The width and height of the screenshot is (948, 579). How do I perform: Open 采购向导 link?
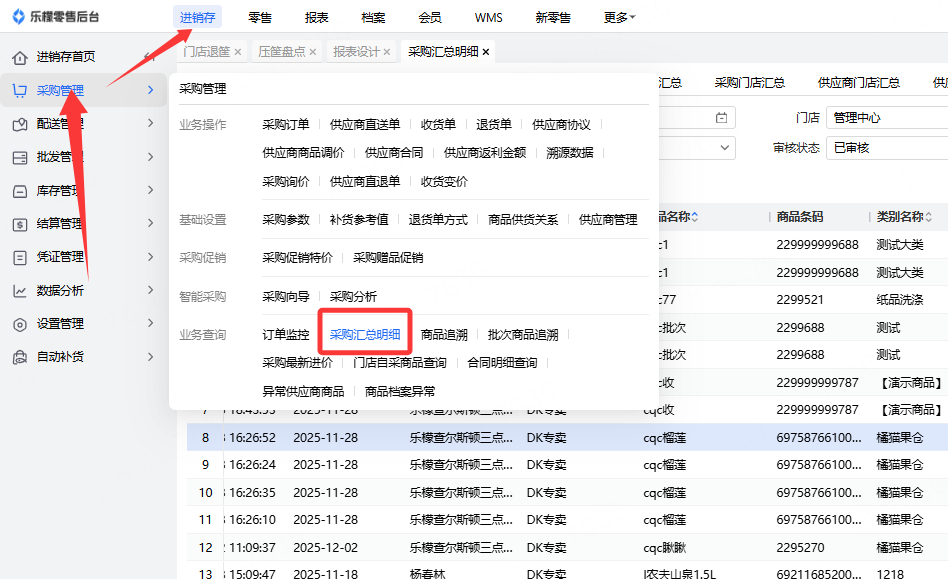pyautogui.click(x=285, y=297)
